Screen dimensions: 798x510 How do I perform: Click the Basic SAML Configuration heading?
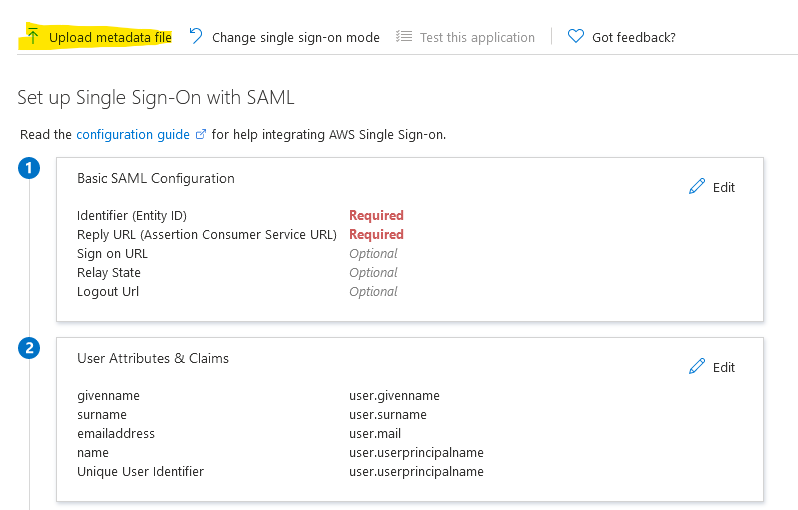156,178
